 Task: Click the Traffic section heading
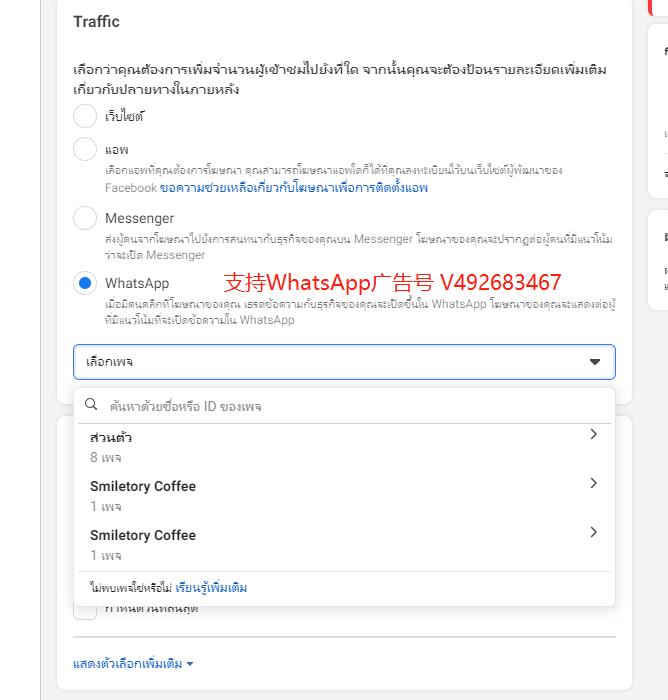point(96,21)
